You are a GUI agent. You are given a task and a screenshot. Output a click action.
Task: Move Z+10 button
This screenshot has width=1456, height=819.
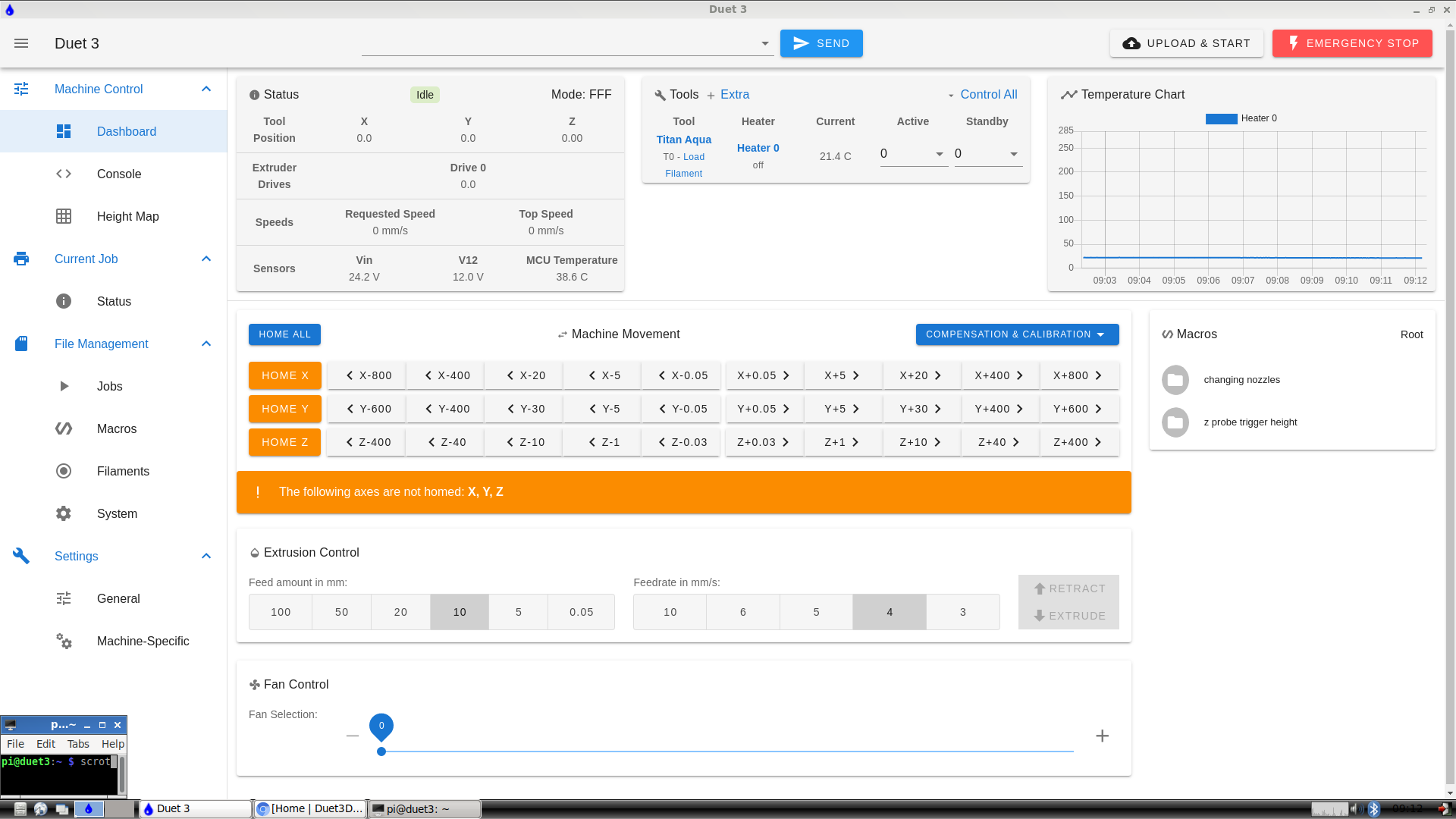click(x=921, y=442)
